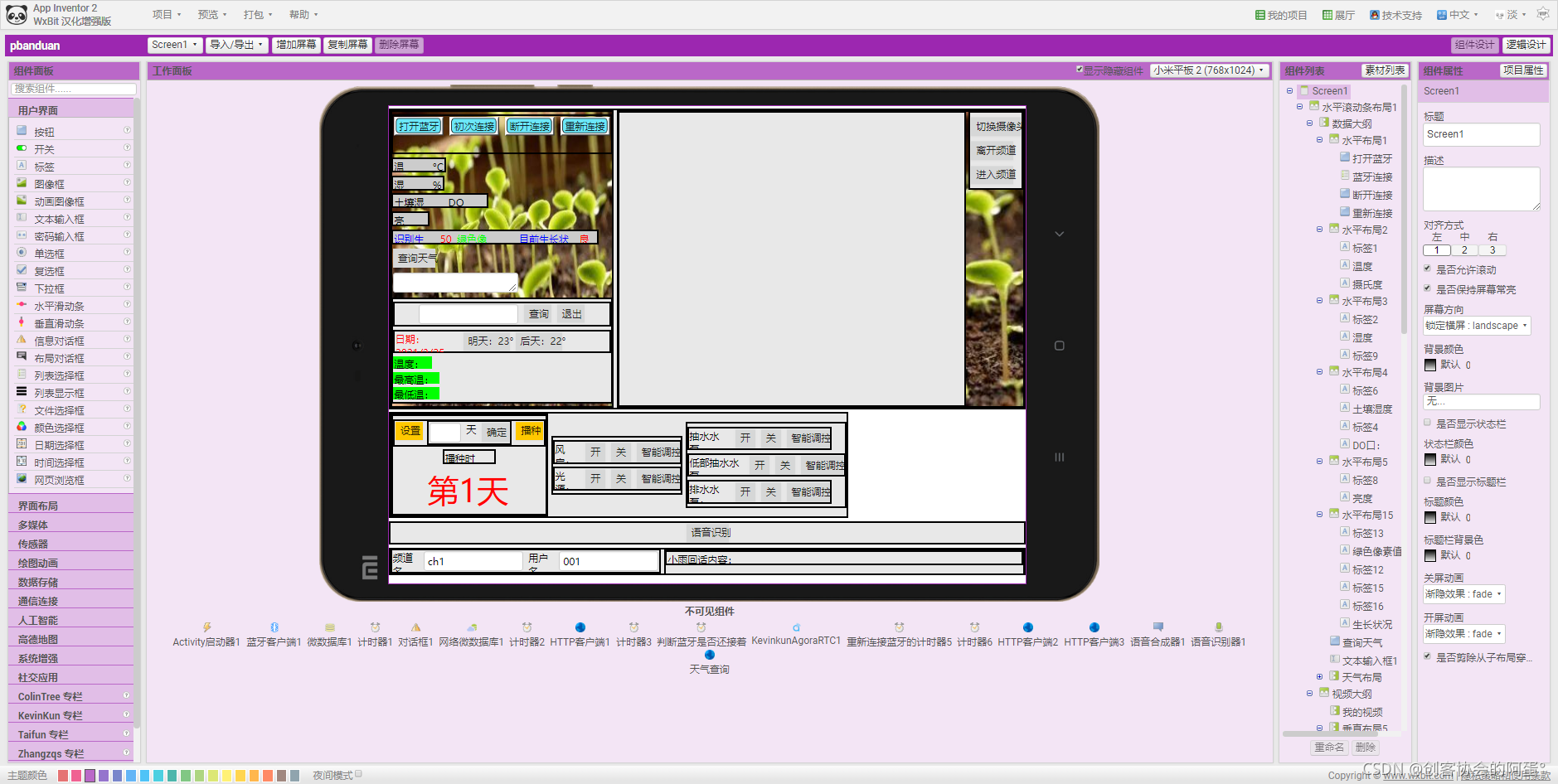Open 背景颜色 default color swatch
1558x784 pixels.
(1429, 365)
